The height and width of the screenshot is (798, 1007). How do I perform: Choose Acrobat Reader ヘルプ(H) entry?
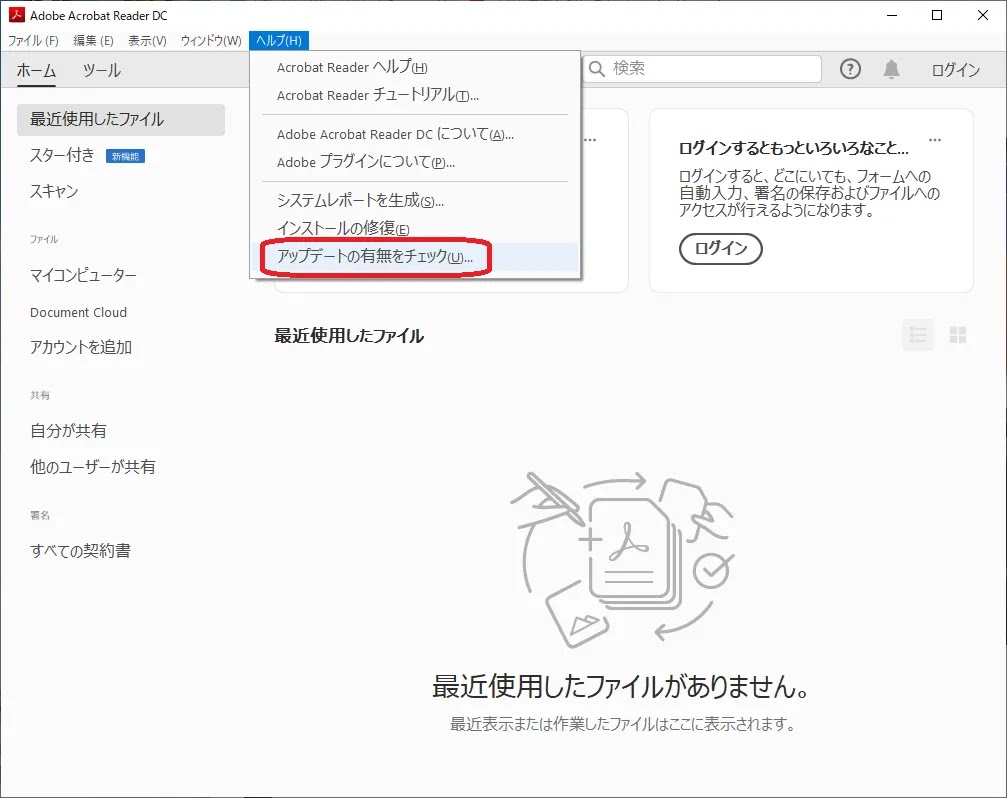(x=414, y=67)
